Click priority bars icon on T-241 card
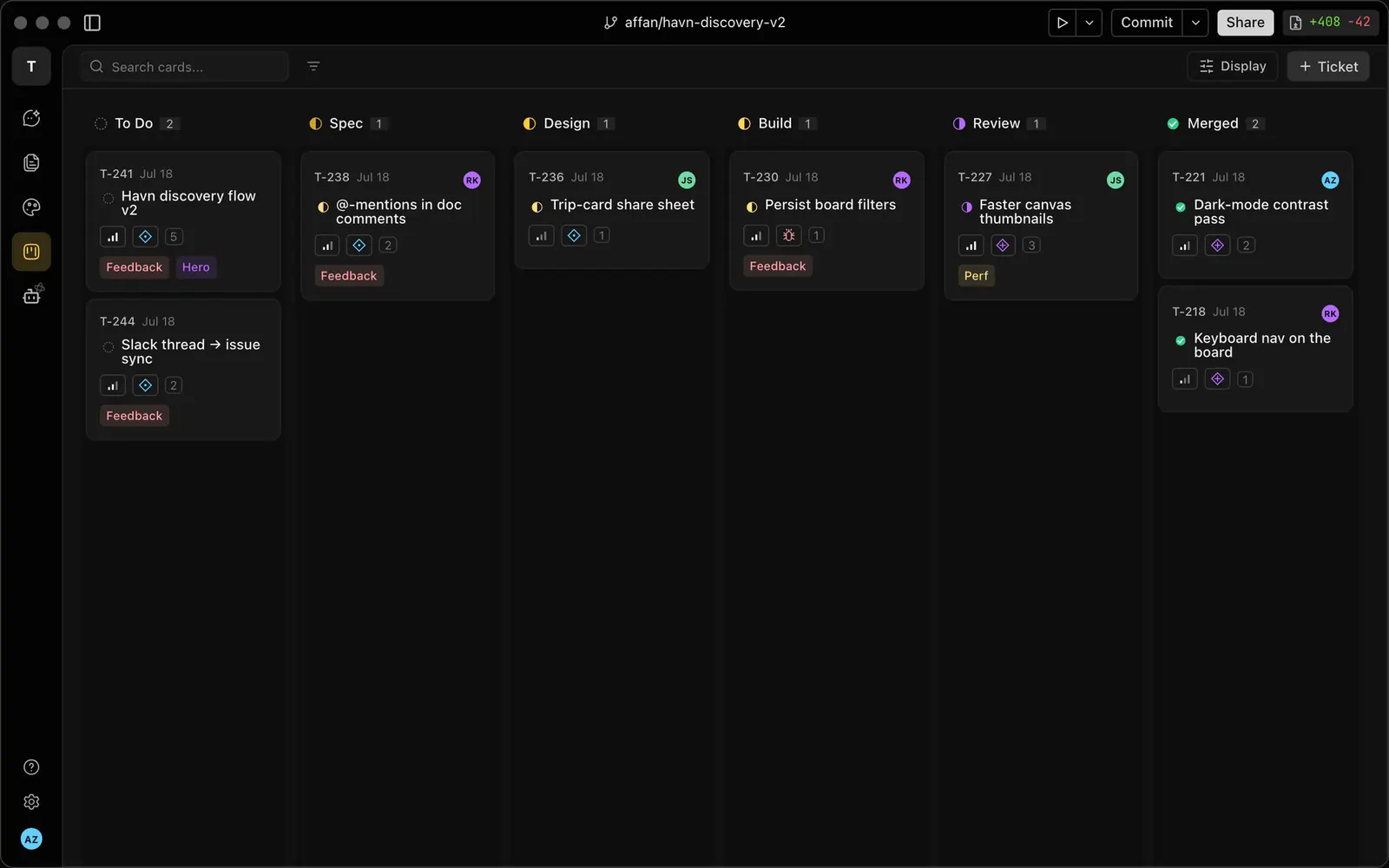 click(x=113, y=237)
